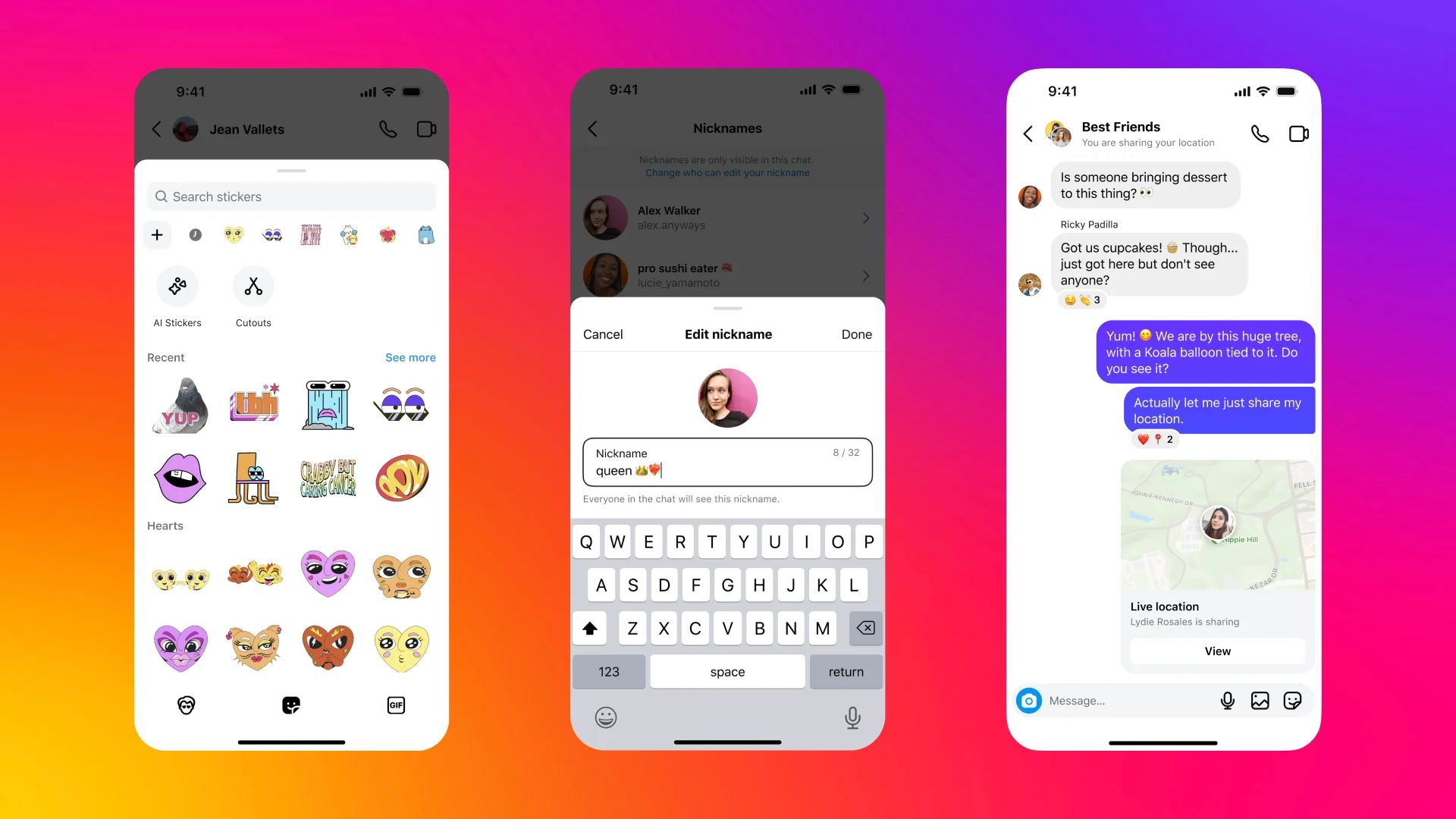Tap View button for live location
1456x819 pixels.
(1216, 651)
